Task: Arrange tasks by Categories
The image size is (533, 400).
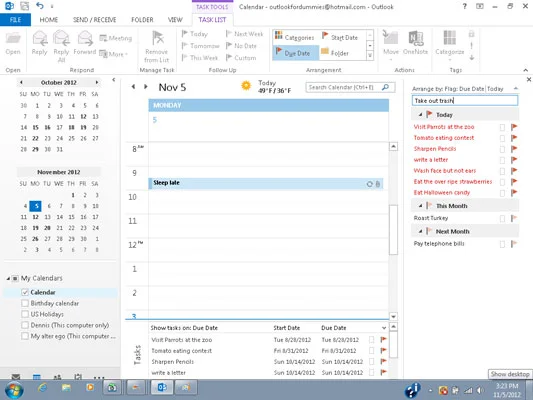Action: click(x=295, y=37)
